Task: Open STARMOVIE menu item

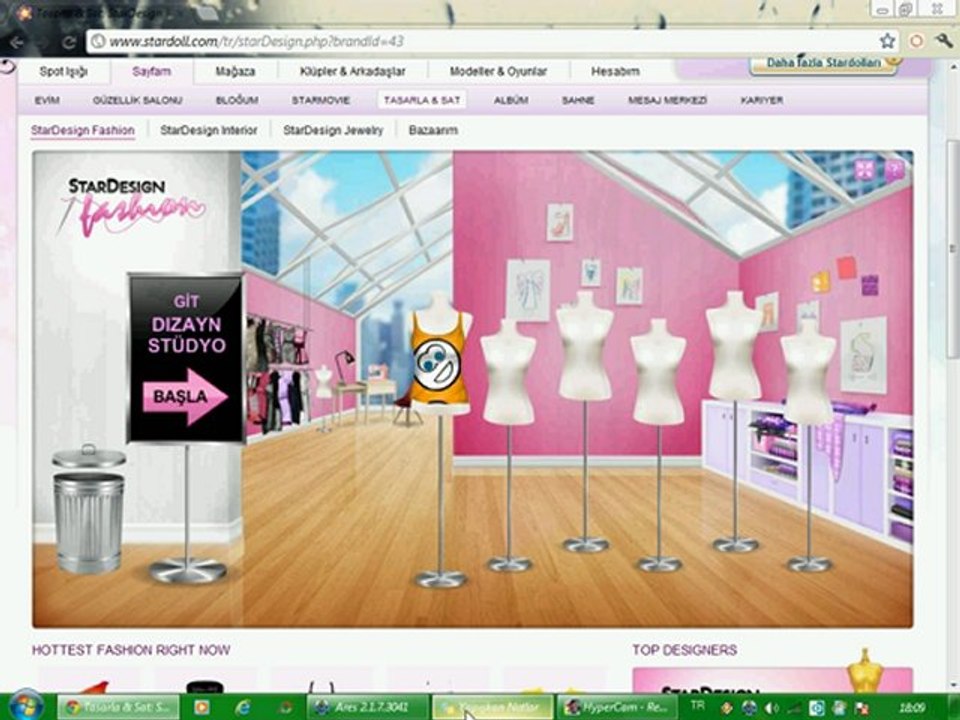Action: pos(321,100)
